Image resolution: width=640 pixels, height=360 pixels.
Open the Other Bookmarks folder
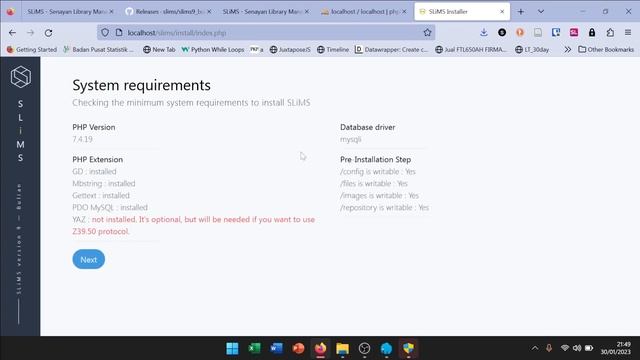click(606, 49)
